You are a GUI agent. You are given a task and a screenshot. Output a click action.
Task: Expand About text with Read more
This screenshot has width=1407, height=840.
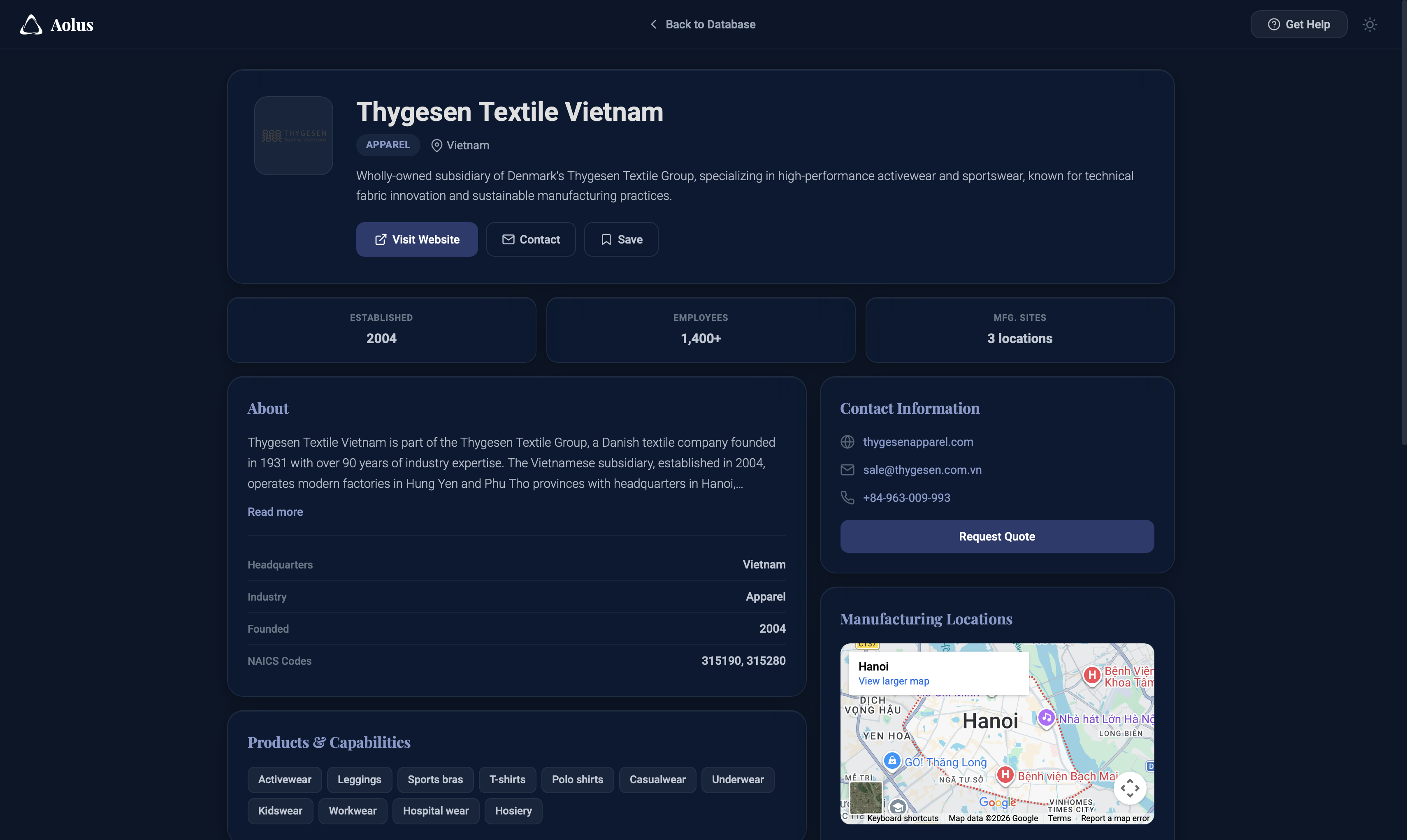coord(275,512)
